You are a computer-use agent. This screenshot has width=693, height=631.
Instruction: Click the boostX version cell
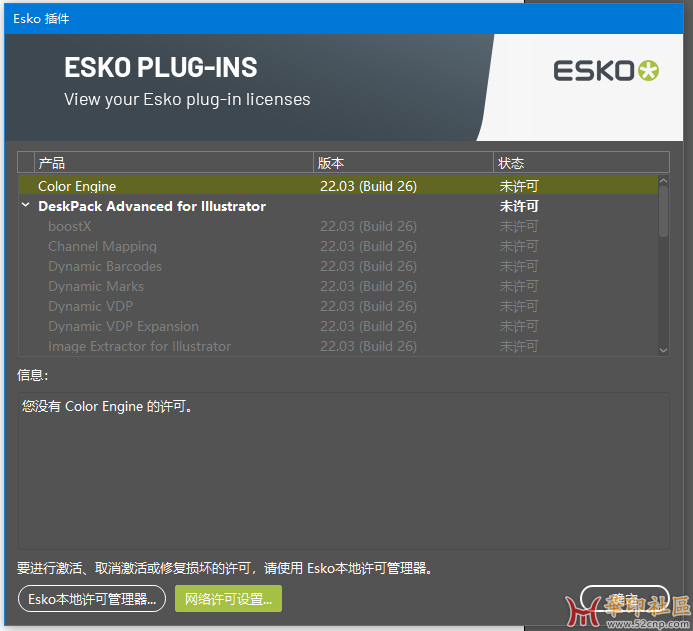[368, 226]
